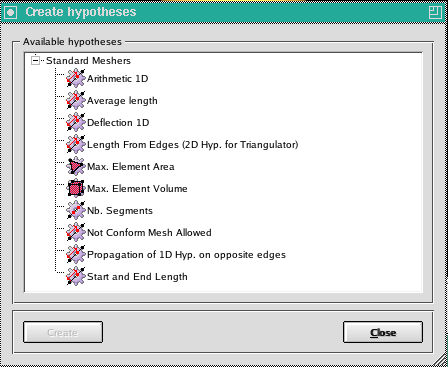Click the Max. Element Area triangle icon

(x=76, y=166)
